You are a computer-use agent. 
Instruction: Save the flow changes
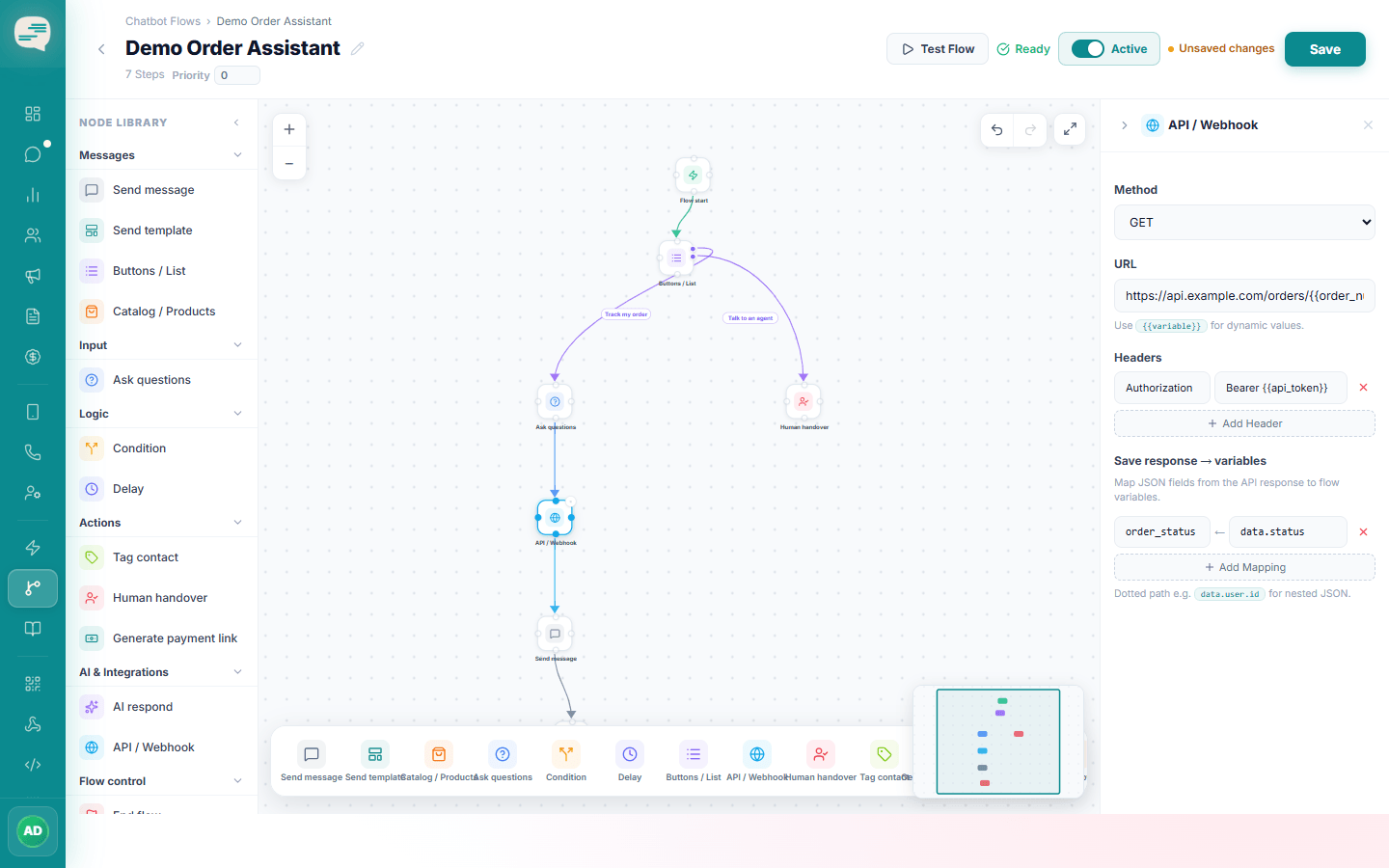coord(1325,49)
